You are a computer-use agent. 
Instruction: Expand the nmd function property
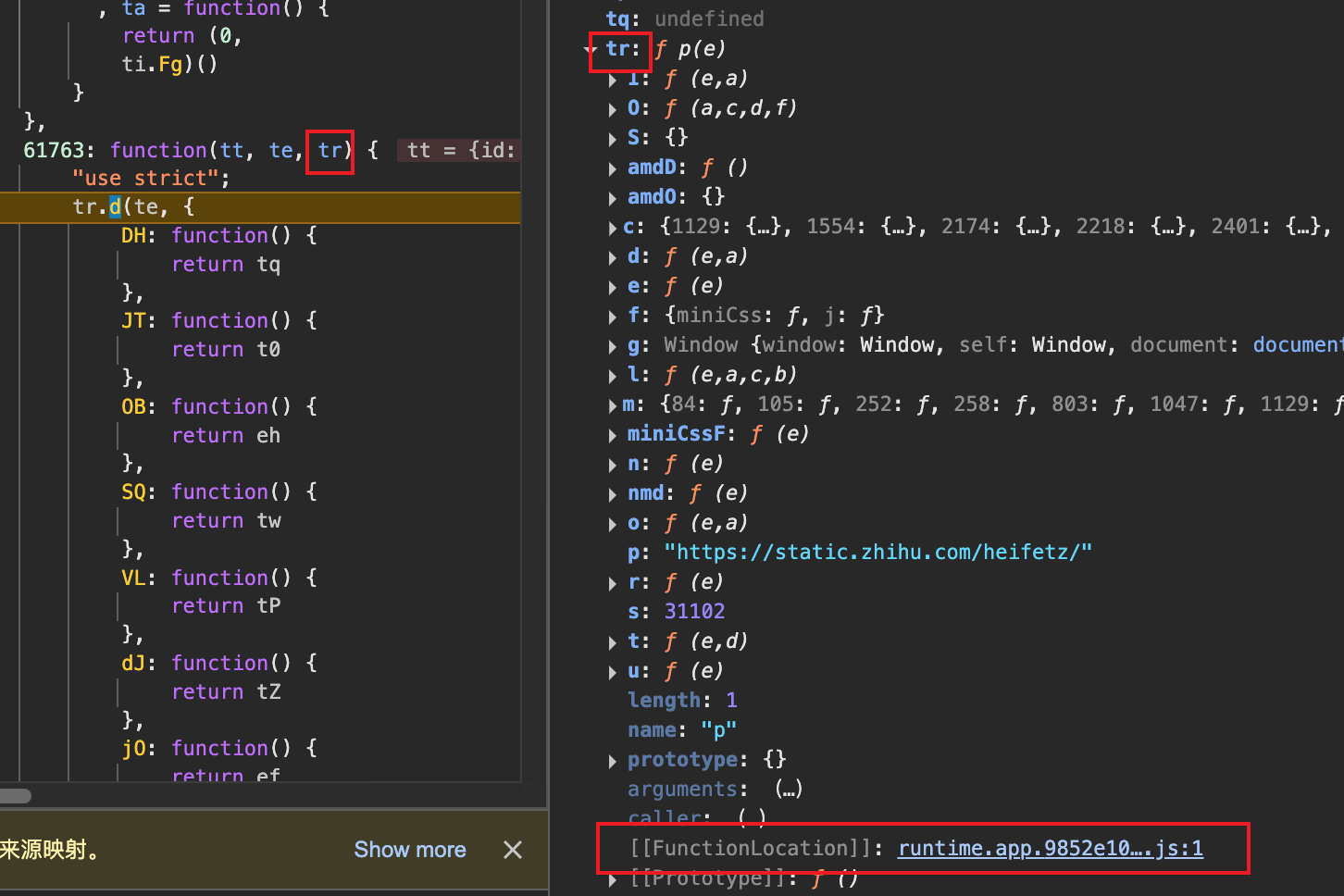(613, 494)
